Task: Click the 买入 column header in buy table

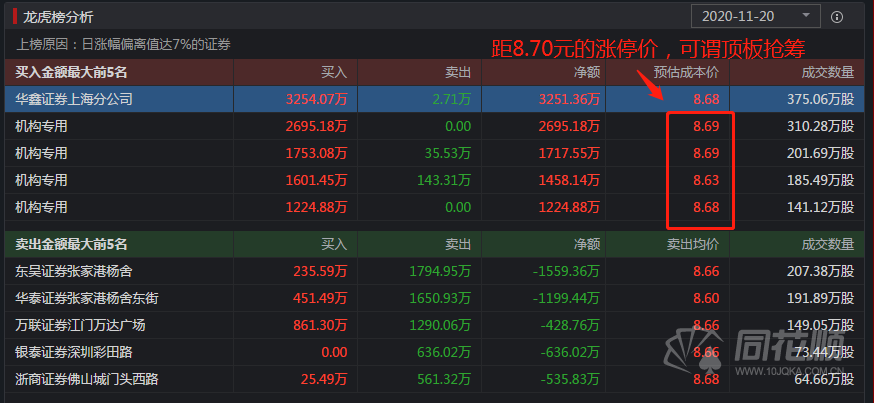Action: tap(334, 72)
